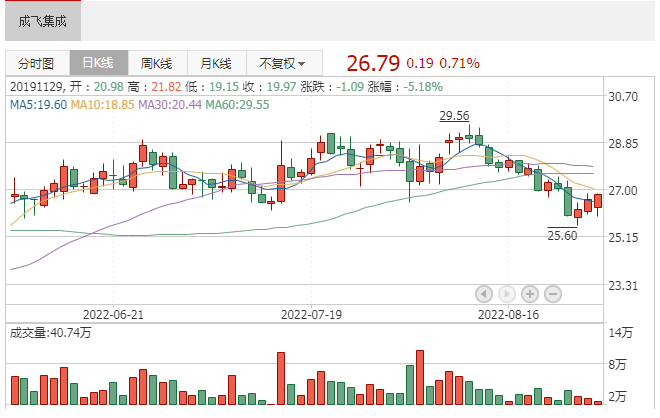Zoom in the K-line chart with plus

point(529,293)
